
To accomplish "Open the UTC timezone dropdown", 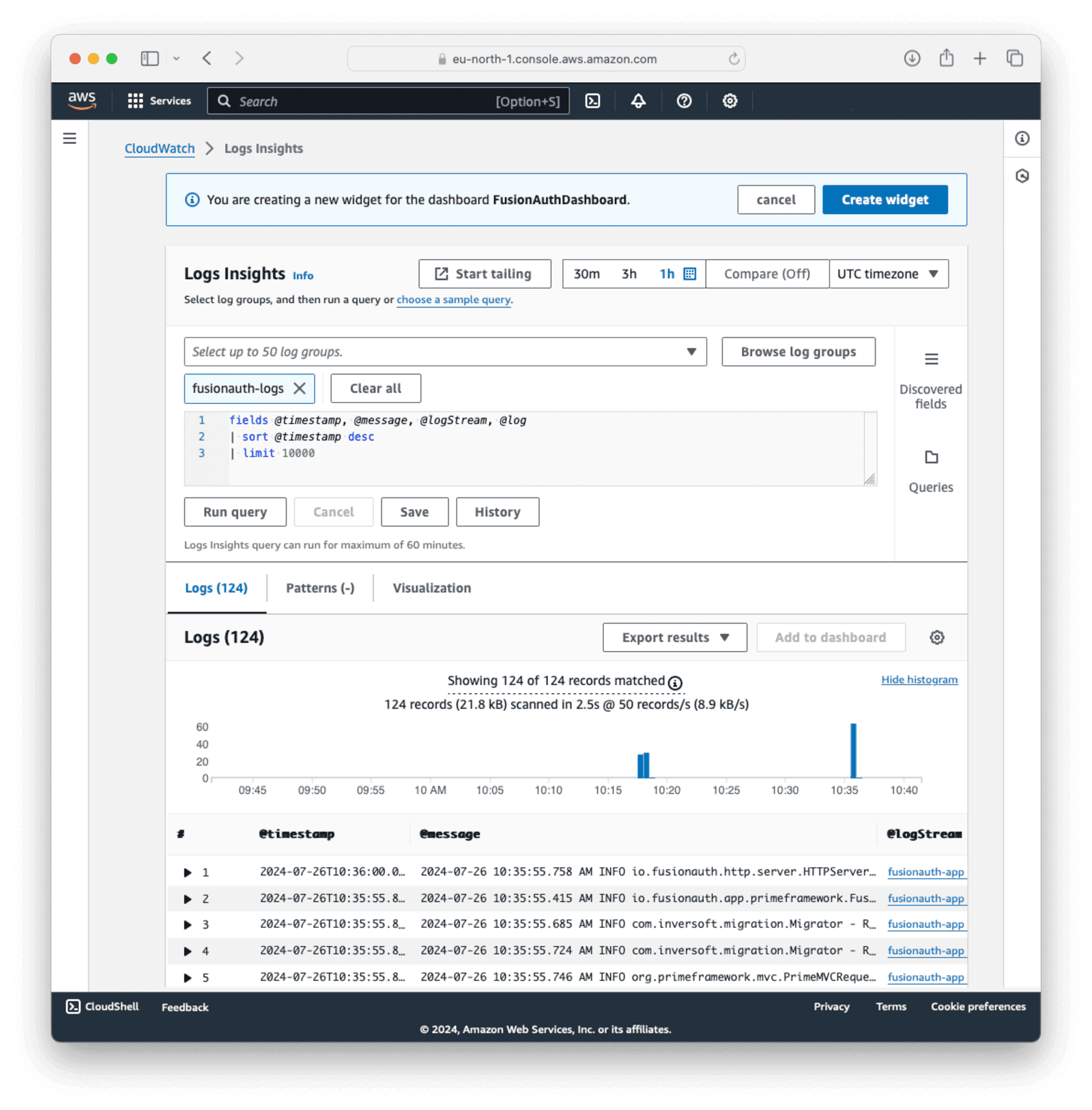I will coord(889,274).
